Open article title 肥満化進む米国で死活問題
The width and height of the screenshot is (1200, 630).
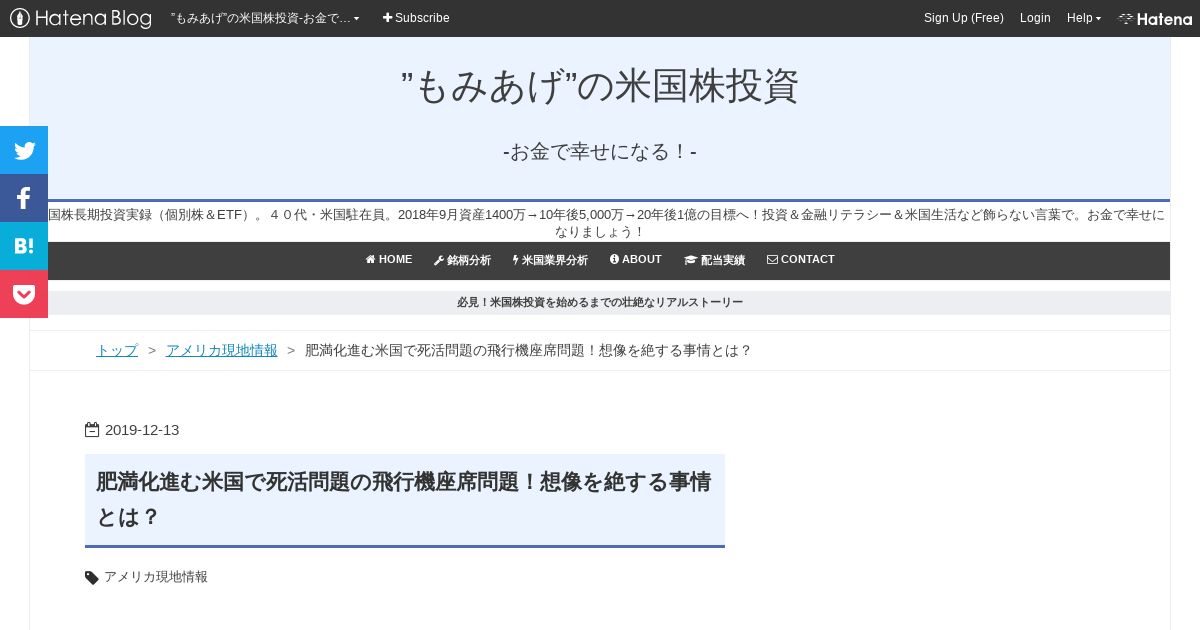click(404, 499)
